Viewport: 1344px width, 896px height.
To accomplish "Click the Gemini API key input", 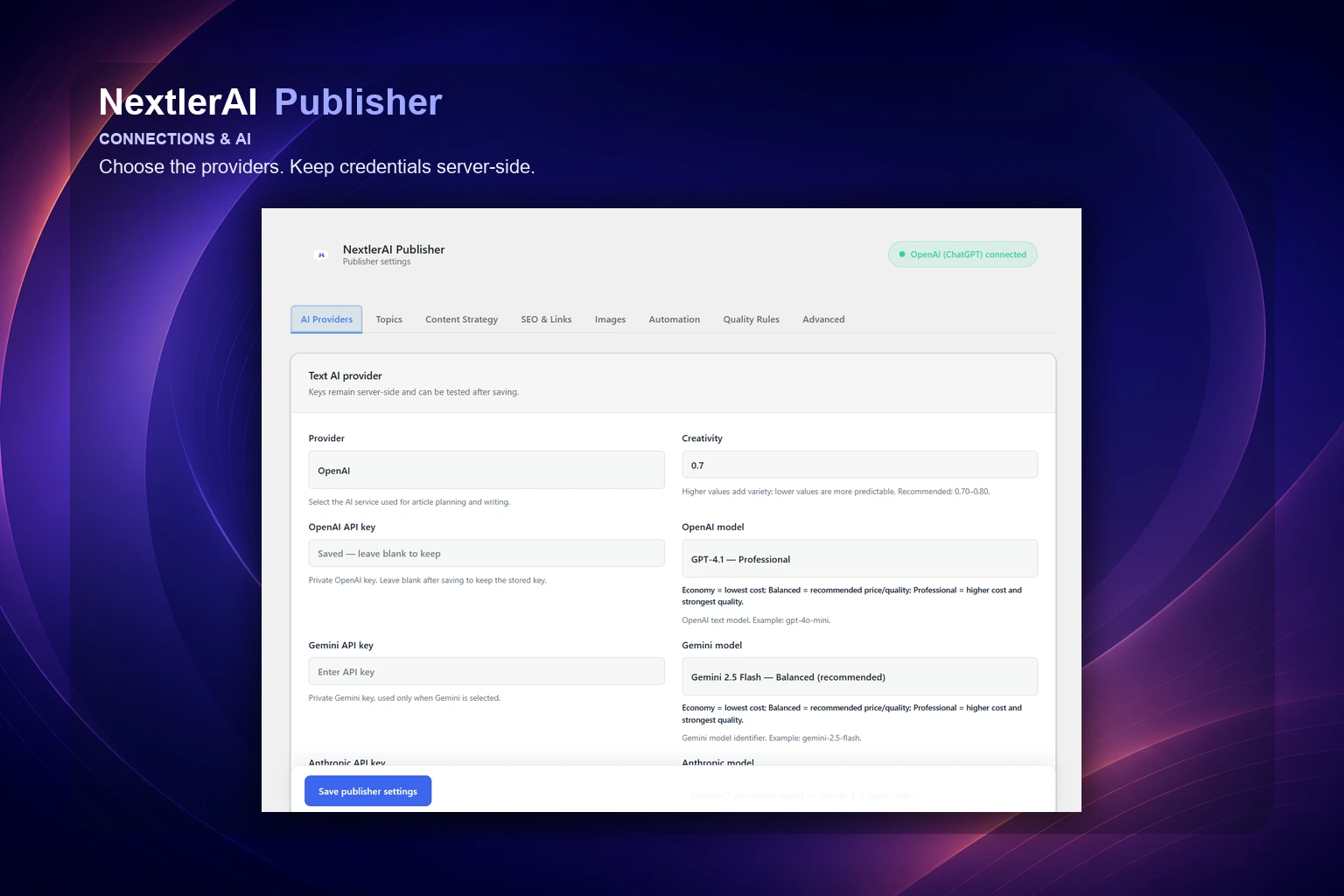I will (x=486, y=671).
